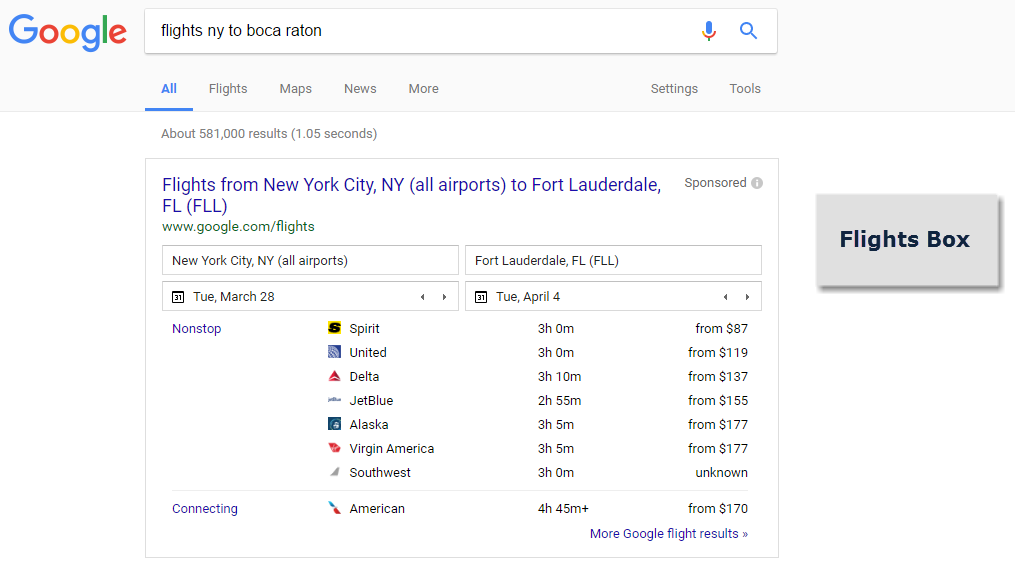Screen dimensions: 1015x577
Task: Click the Delta airline logo
Action: pos(335,376)
